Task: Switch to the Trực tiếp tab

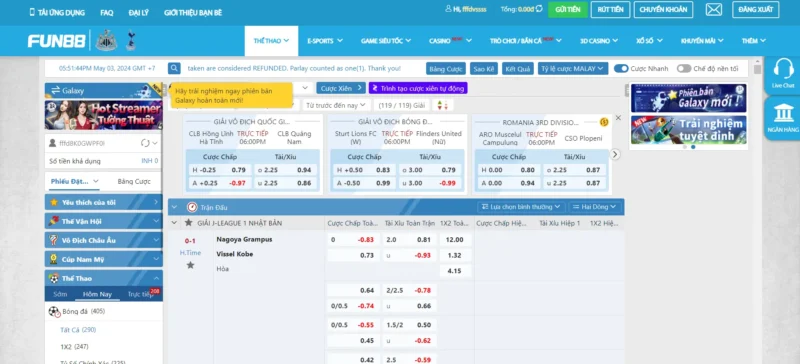Action: [x=140, y=295]
